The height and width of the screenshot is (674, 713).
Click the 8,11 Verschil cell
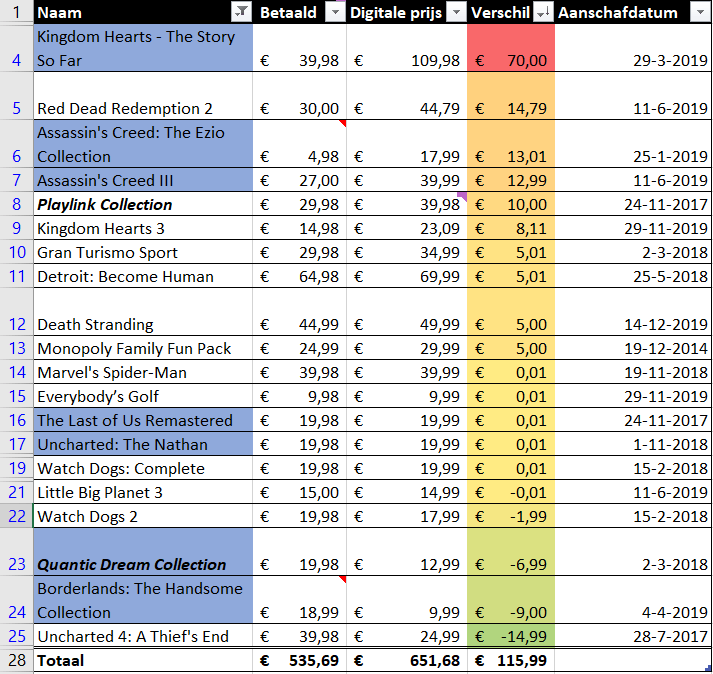(511, 228)
